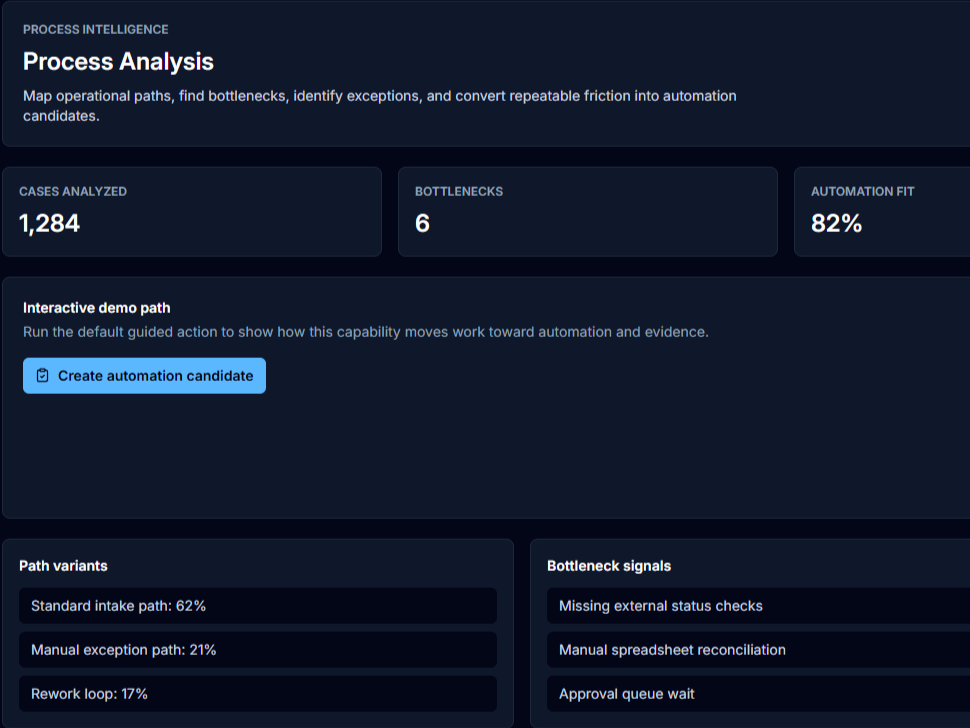Click the 'Run the default guided action' description
The width and height of the screenshot is (970, 728).
(x=366, y=332)
